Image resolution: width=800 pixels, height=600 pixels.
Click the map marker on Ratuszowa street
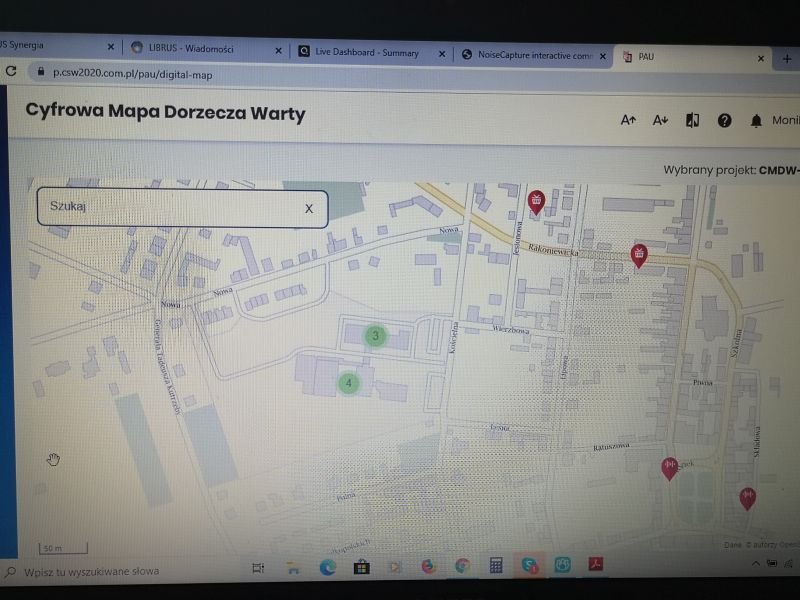point(670,466)
